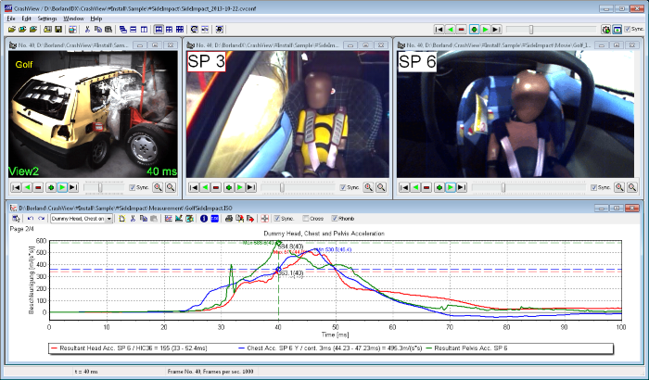Open the Help menu
The width and height of the screenshot is (649, 380).
pyautogui.click(x=96, y=19)
